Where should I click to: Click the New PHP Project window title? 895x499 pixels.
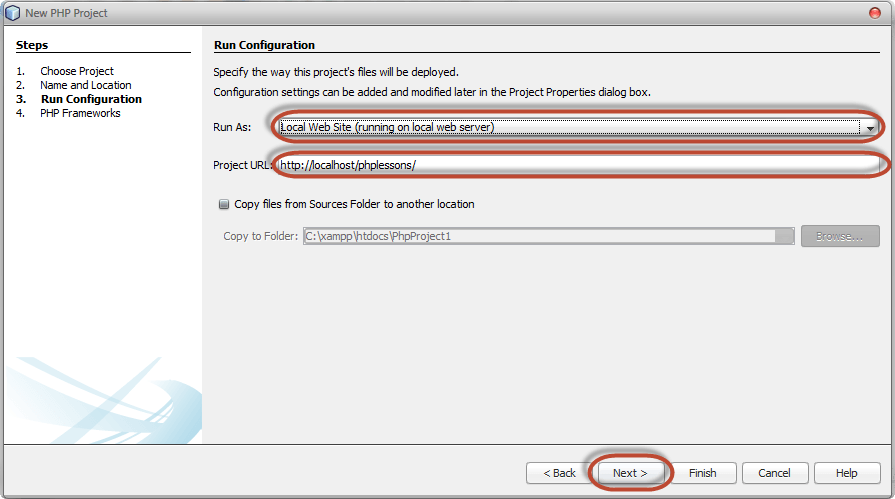point(66,13)
